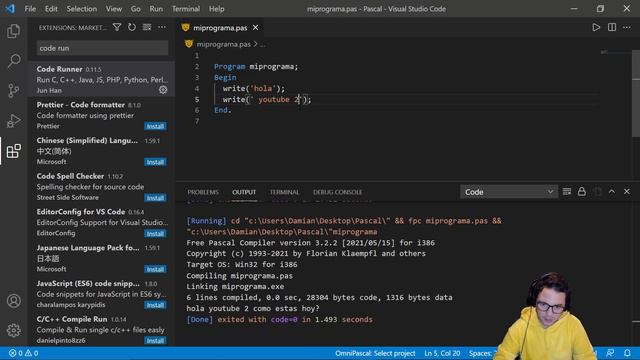
Task: Open the Help menu
Action: click(216, 9)
